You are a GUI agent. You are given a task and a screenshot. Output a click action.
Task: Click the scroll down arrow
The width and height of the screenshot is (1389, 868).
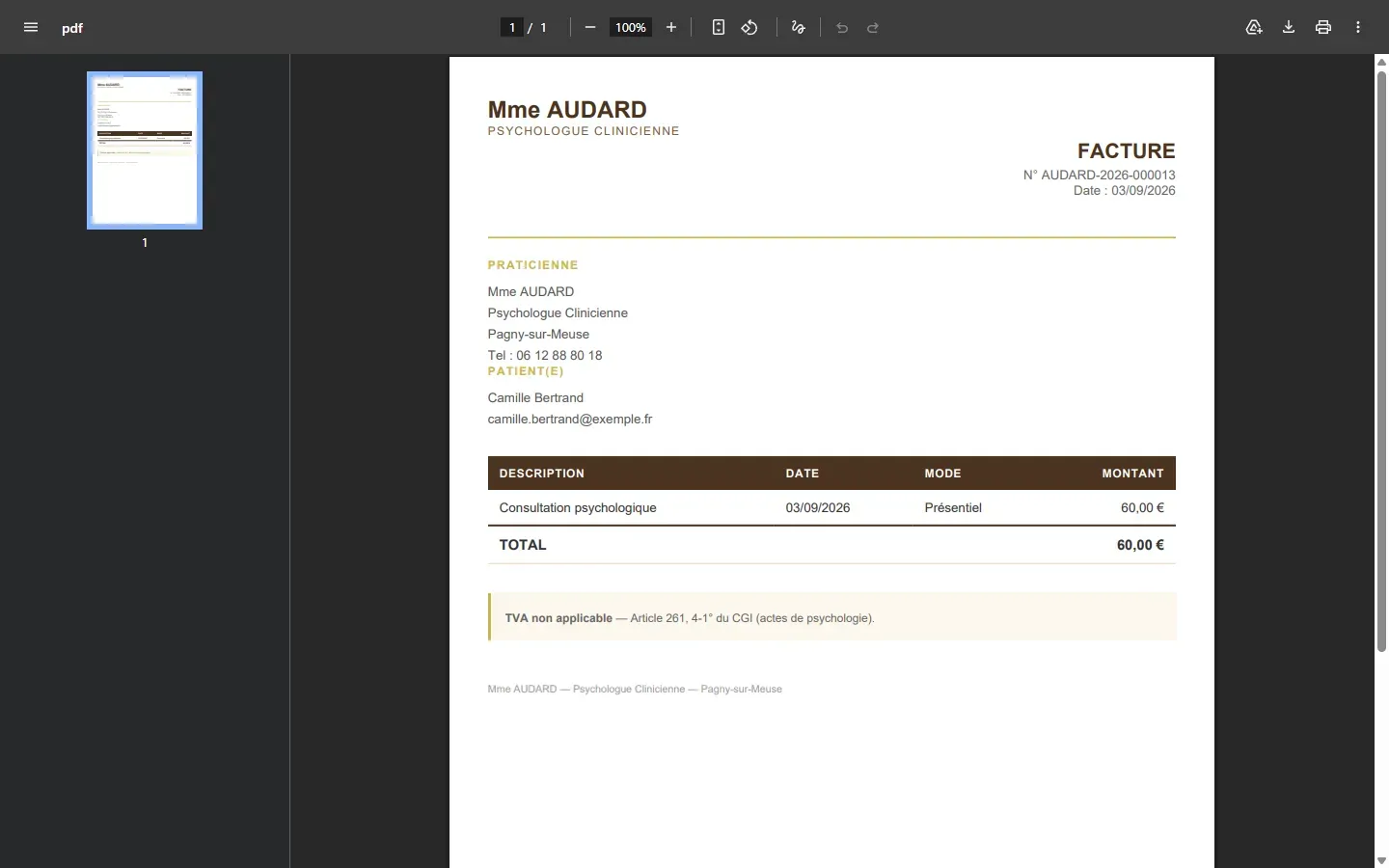1381,860
